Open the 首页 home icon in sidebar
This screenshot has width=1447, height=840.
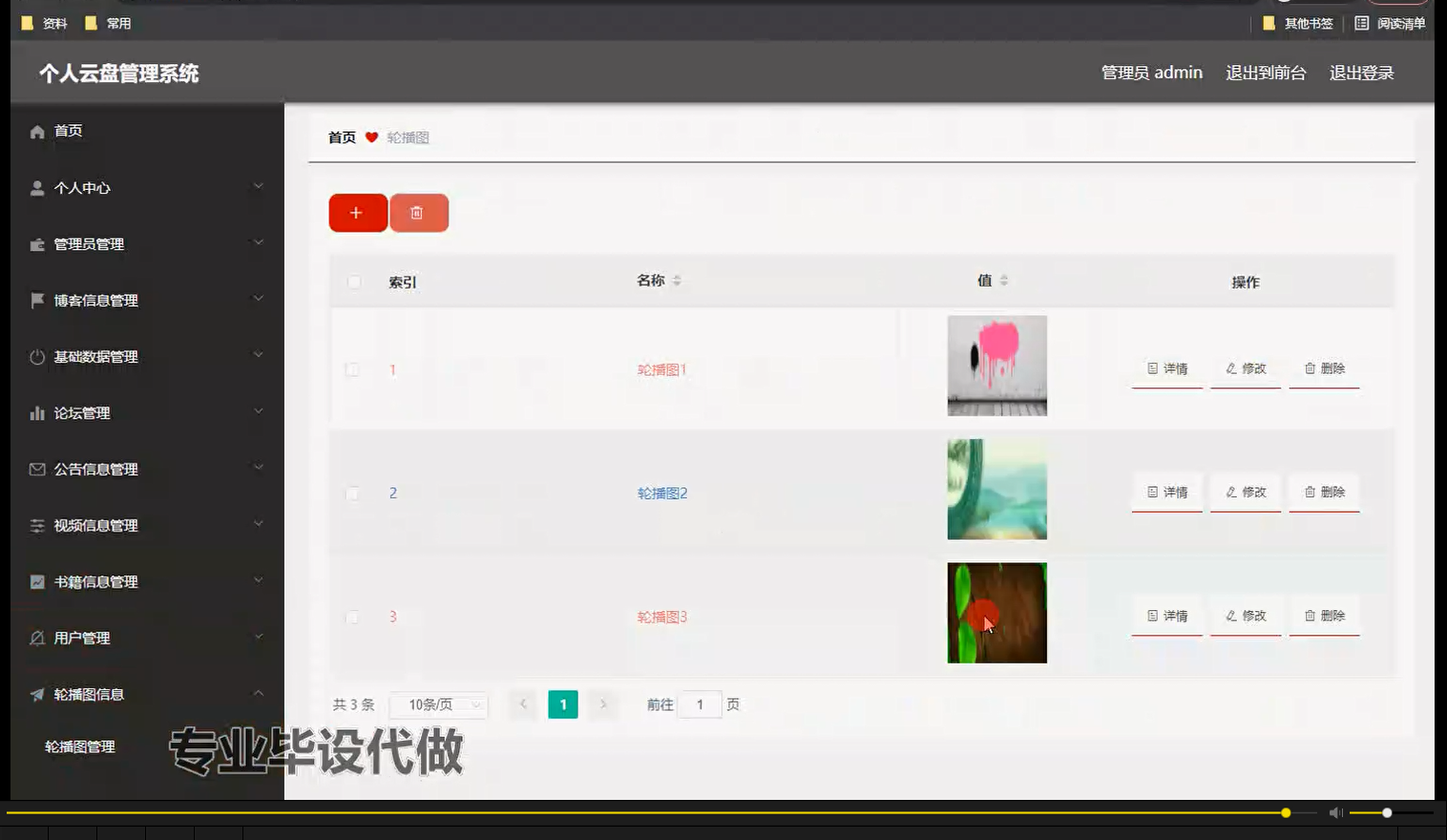click(35, 131)
